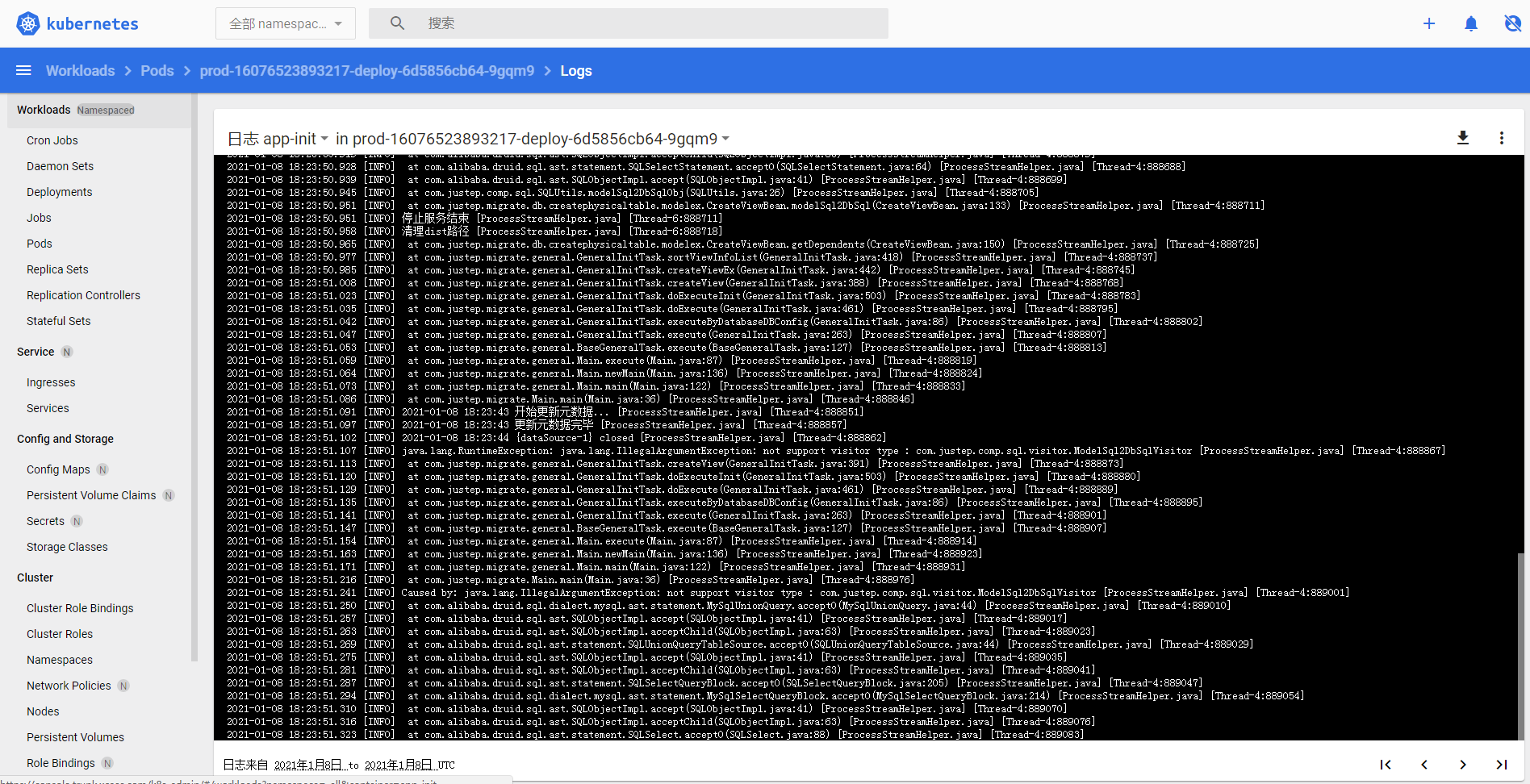The width and height of the screenshot is (1530, 784).
Task: Select the Service section heading
Action: tap(36, 352)
